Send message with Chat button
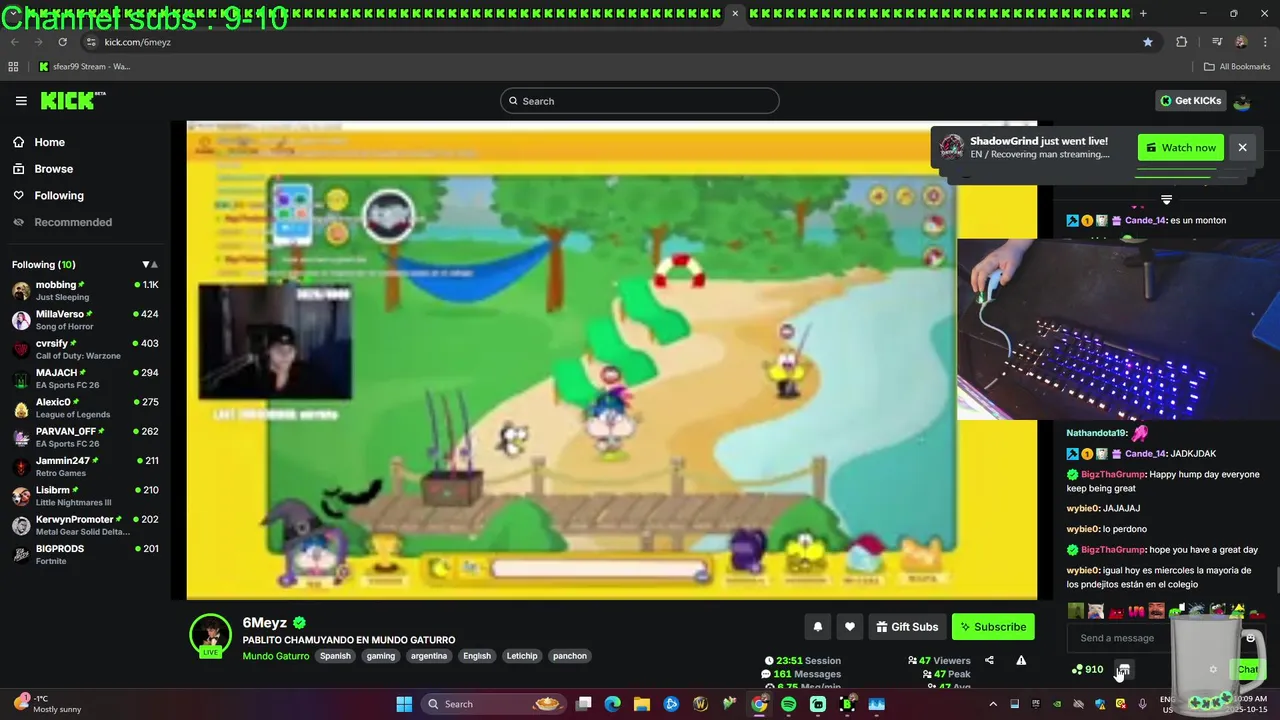 tap(1247, 670)
